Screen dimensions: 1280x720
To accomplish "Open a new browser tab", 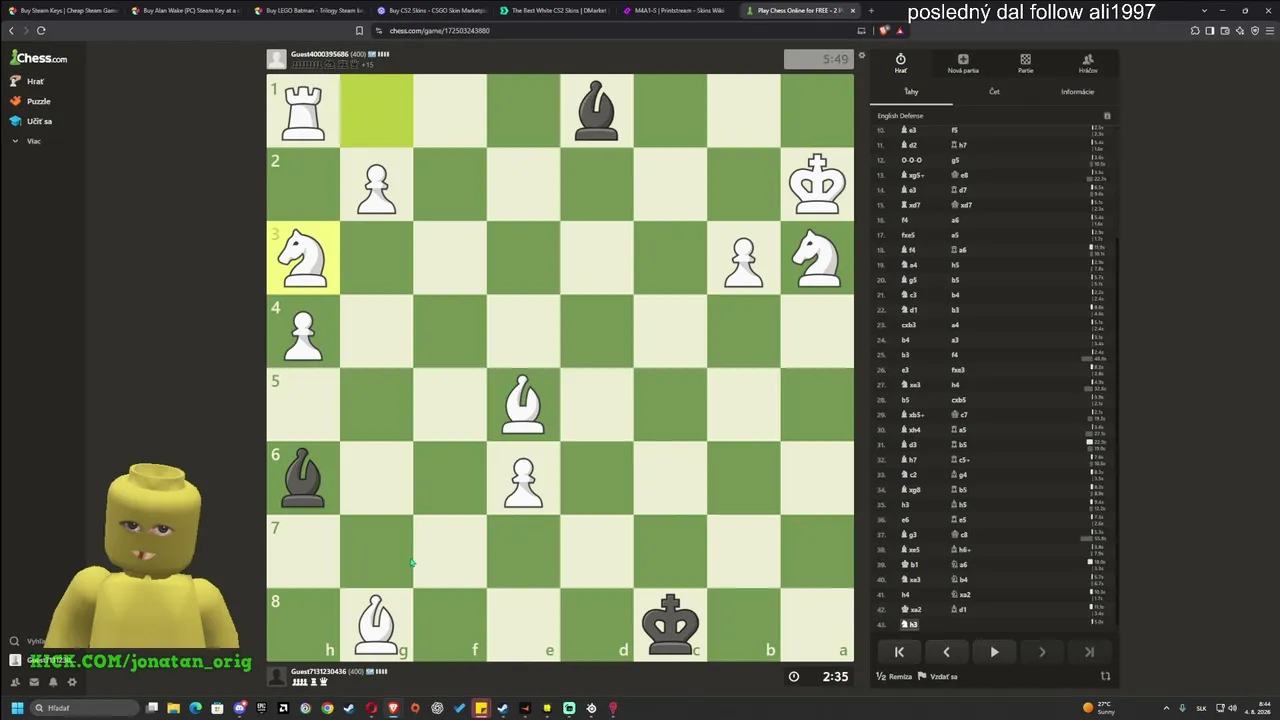I will (x=871, y=10).
